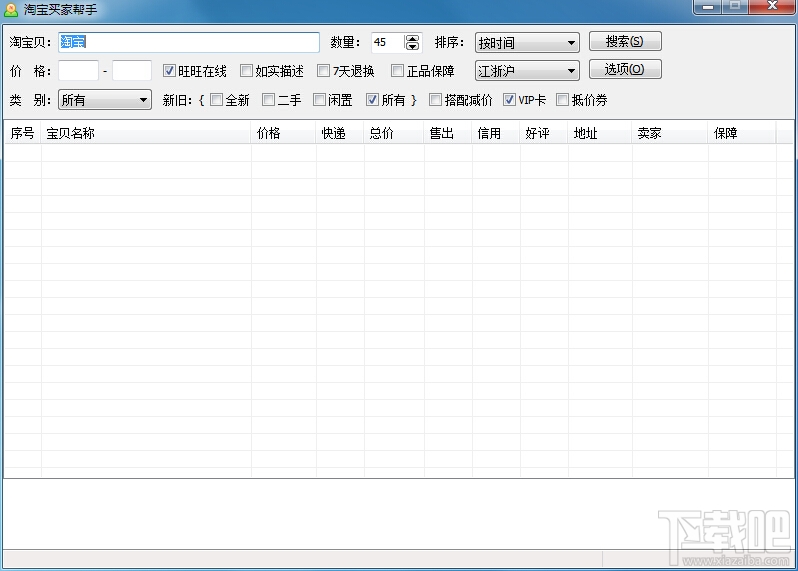
Task: Sort by the 总价 column header
Action: point(394,133)
